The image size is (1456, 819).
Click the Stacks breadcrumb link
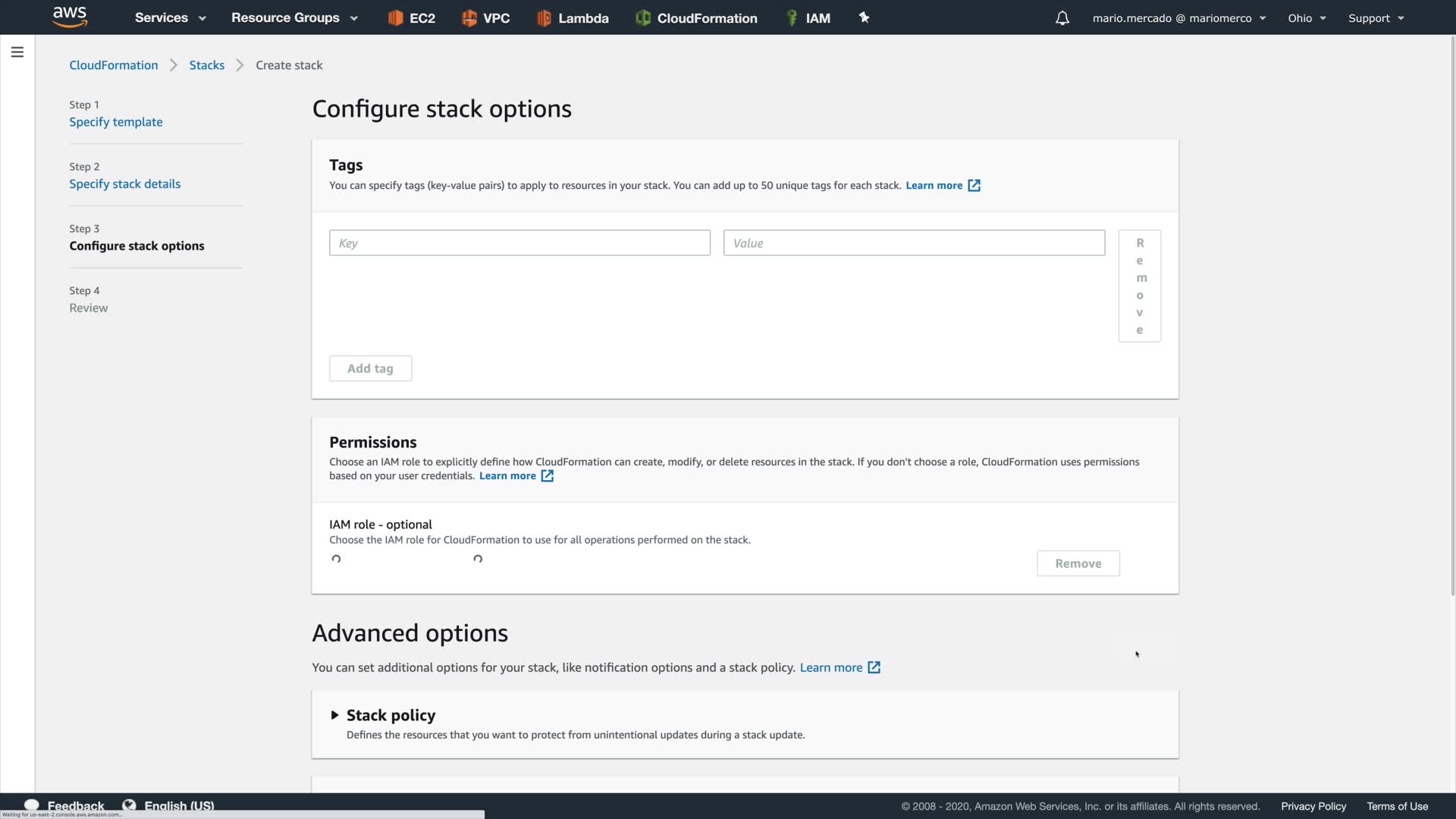click(x=207, y=65)
